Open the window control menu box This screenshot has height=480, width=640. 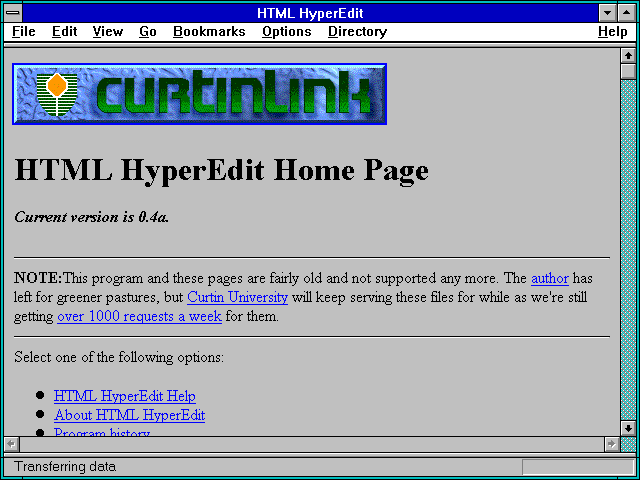(13, 13)
